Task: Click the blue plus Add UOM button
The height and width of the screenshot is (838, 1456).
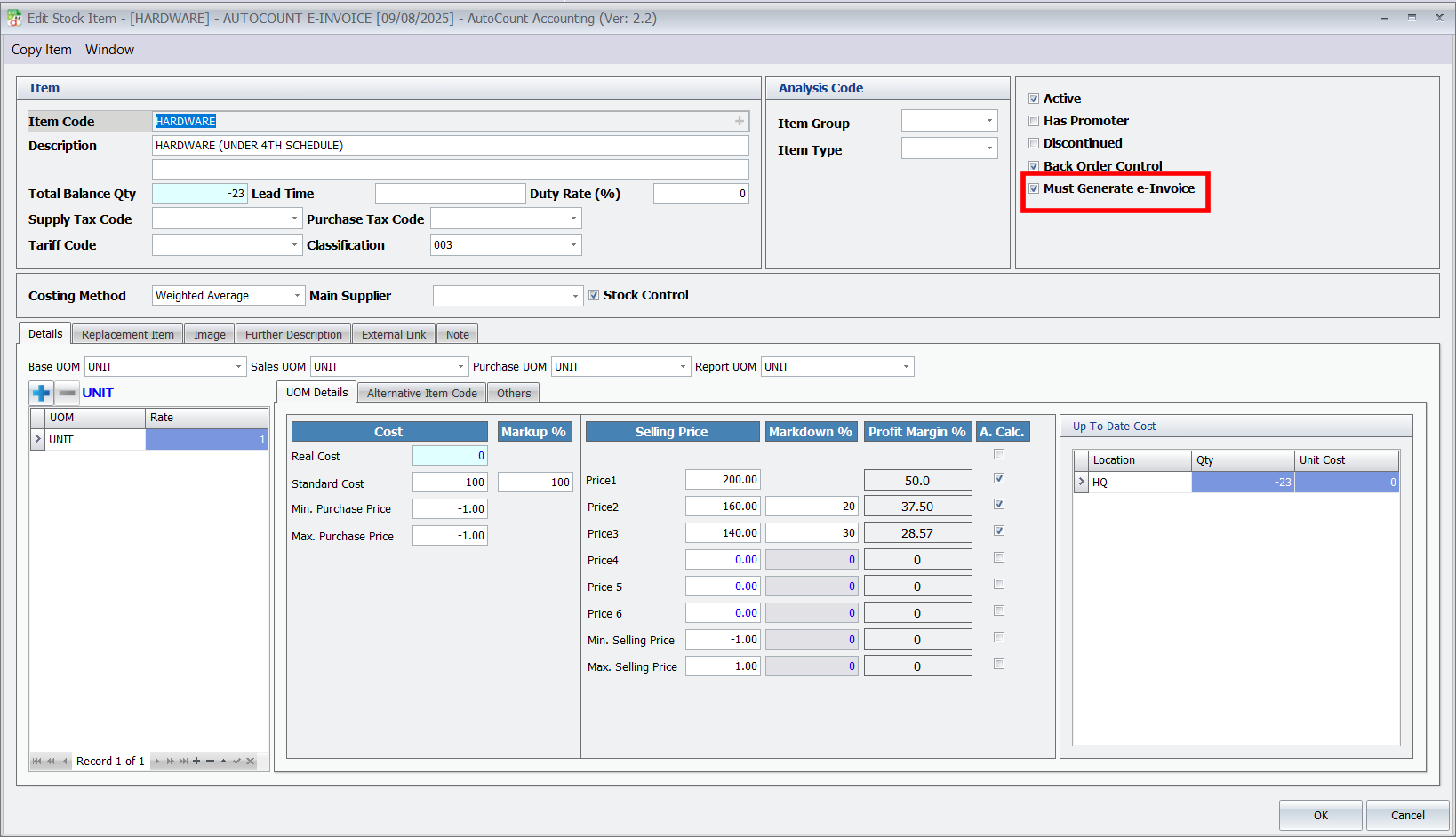Action: click(41, 393)
